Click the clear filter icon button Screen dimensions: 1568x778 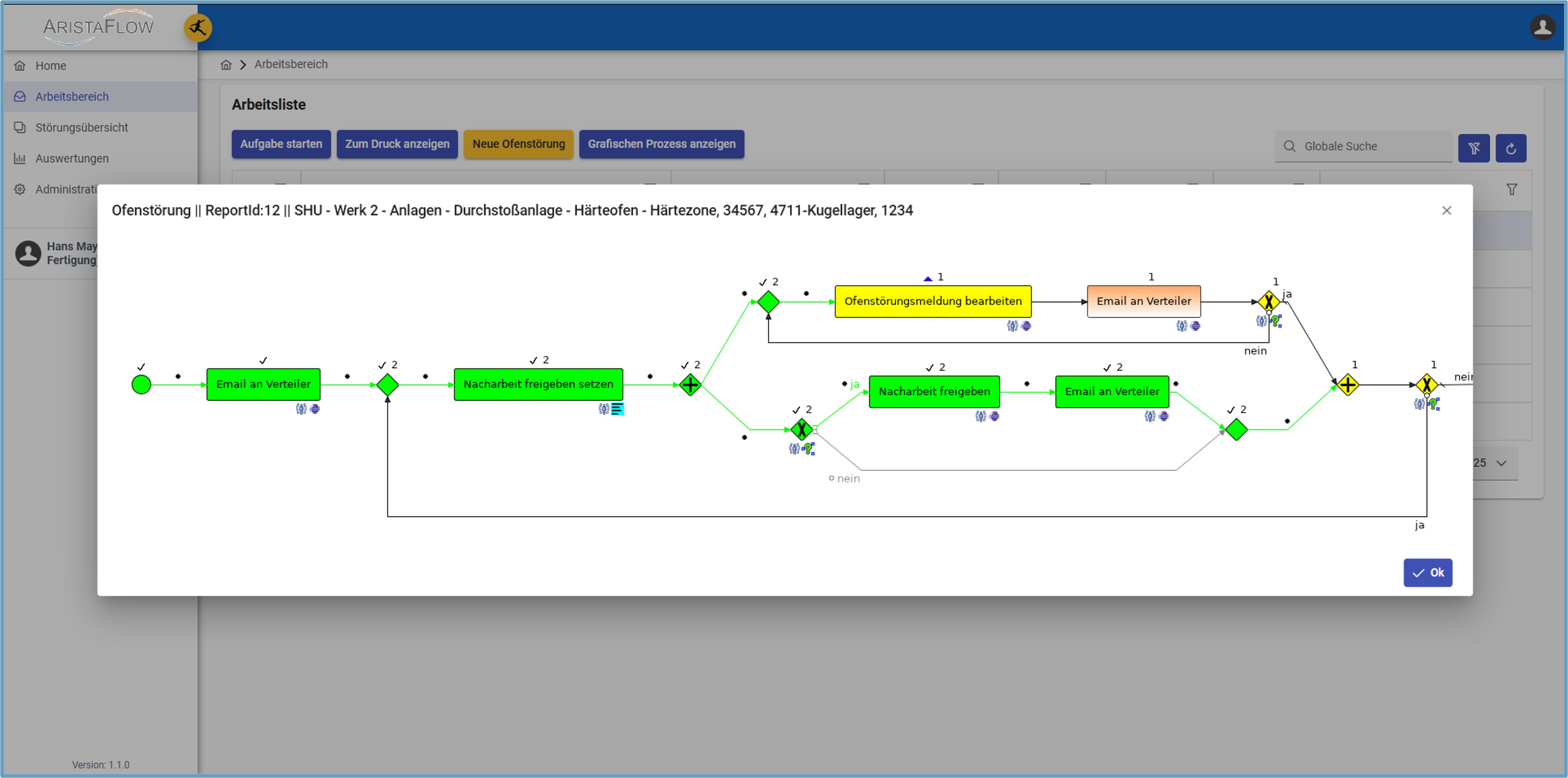1474,148
